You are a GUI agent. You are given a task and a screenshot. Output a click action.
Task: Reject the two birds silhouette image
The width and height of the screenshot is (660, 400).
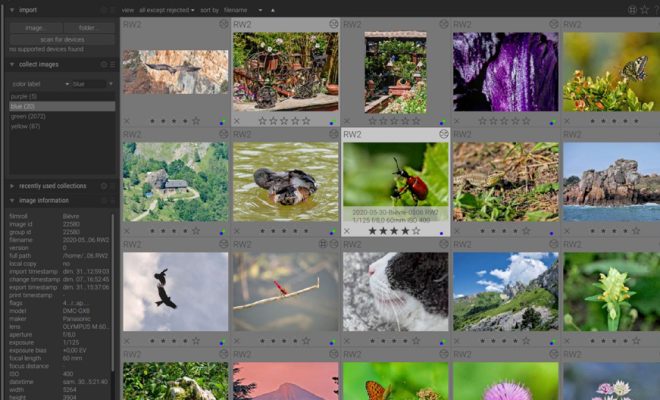(x=127, y=341)
